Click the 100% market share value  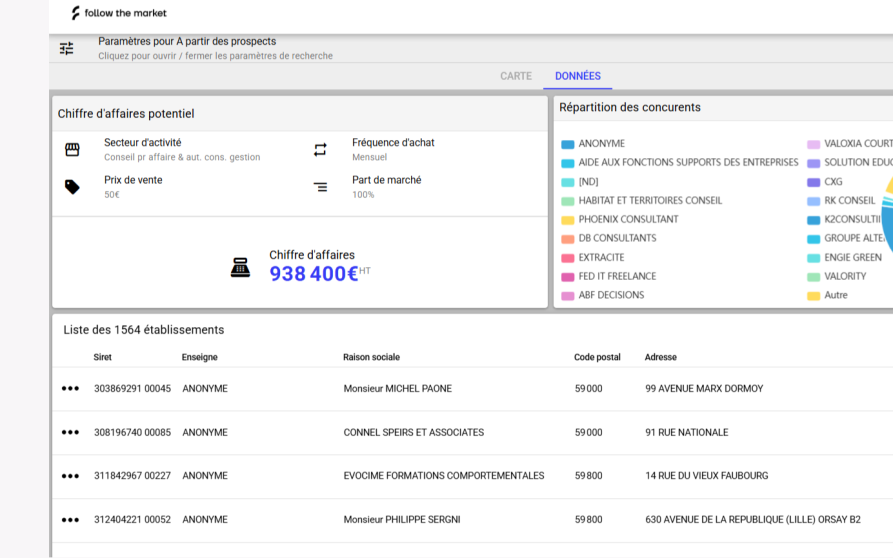tap(363, 195)
